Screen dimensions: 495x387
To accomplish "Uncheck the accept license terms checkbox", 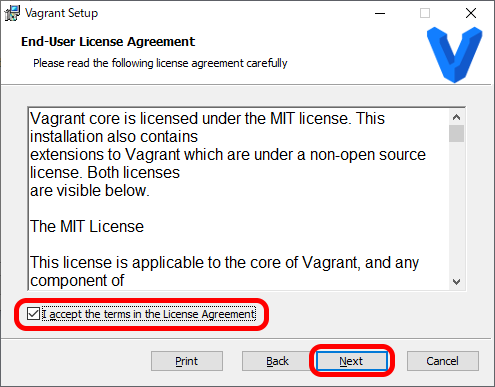I will tap(33, 314).
